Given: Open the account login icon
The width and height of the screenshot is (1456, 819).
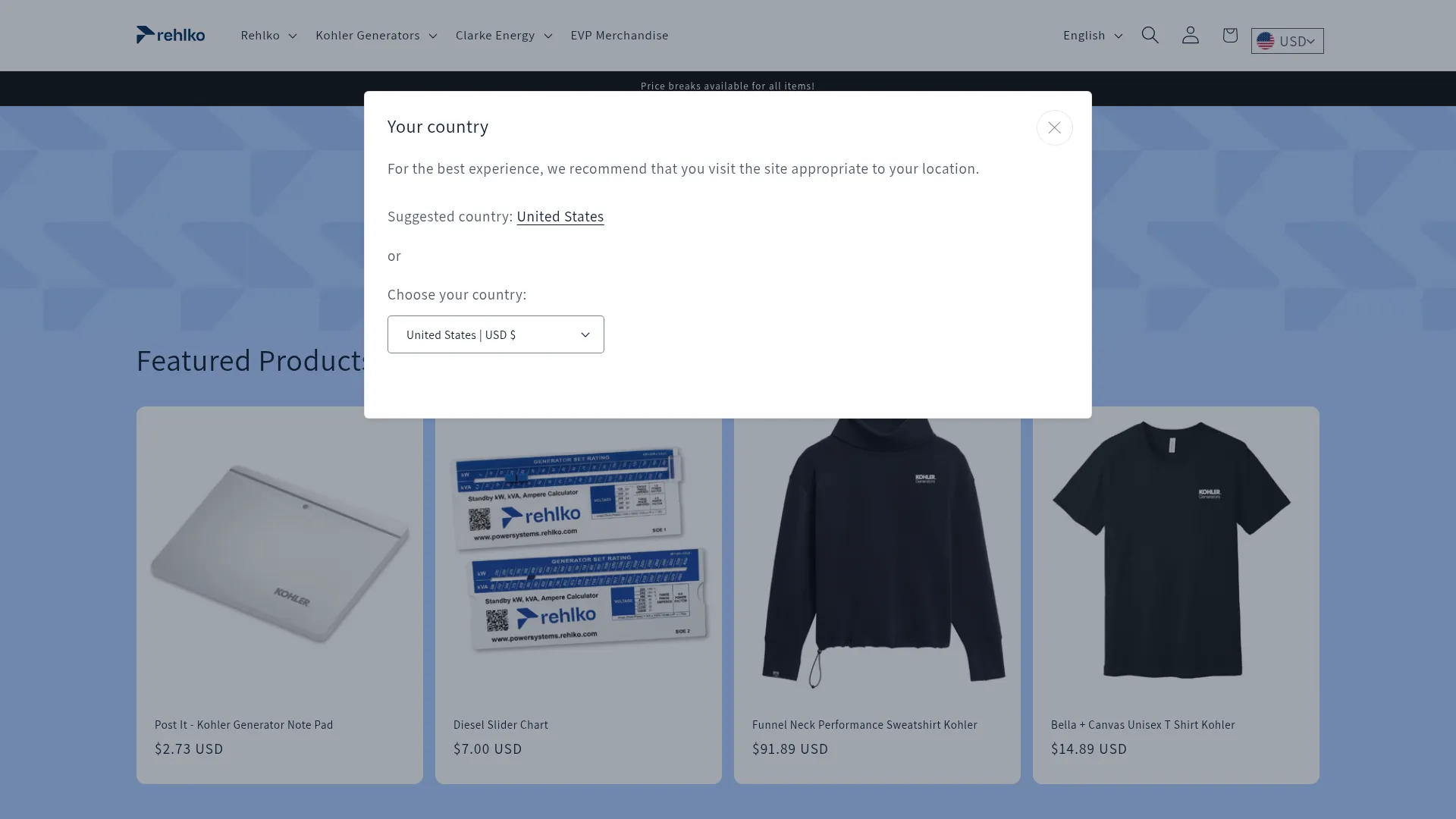Looking at the screenshot, I should [x=1191, y=35].
